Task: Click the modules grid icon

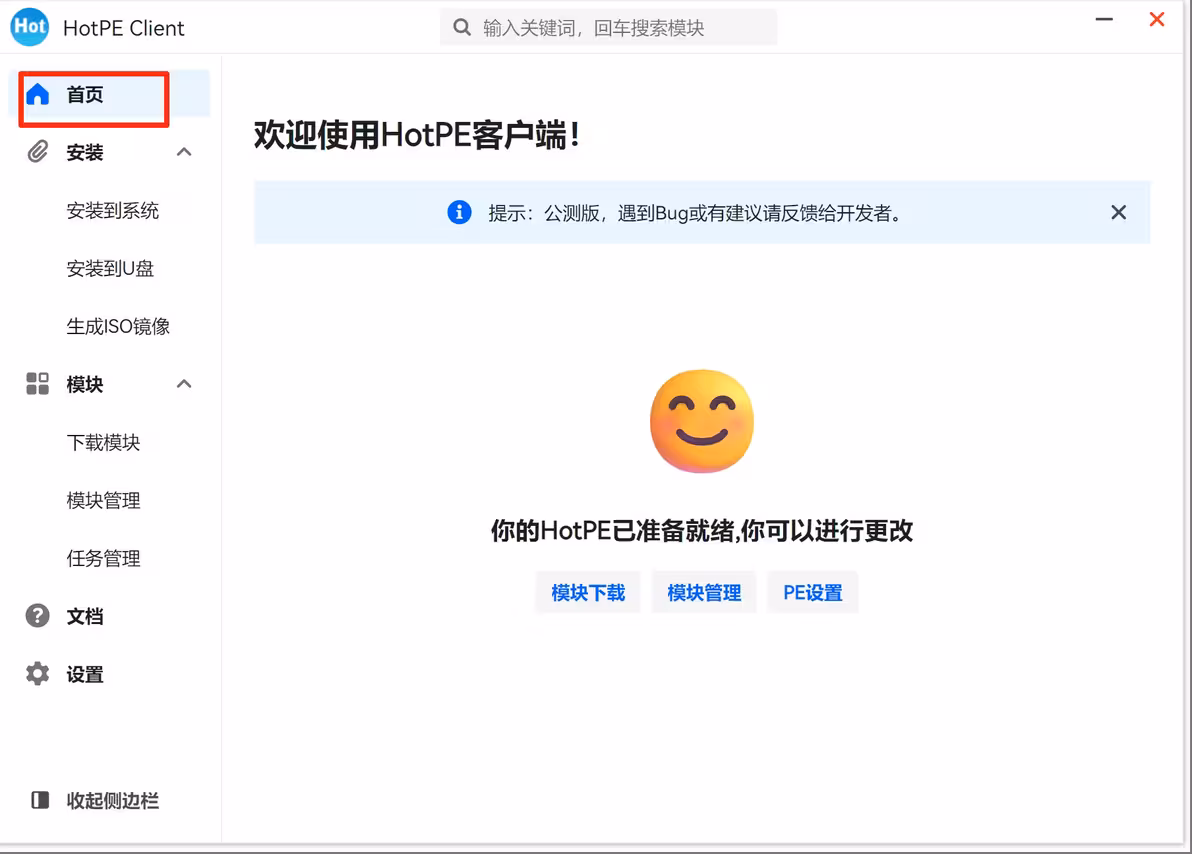Action: 37,383
